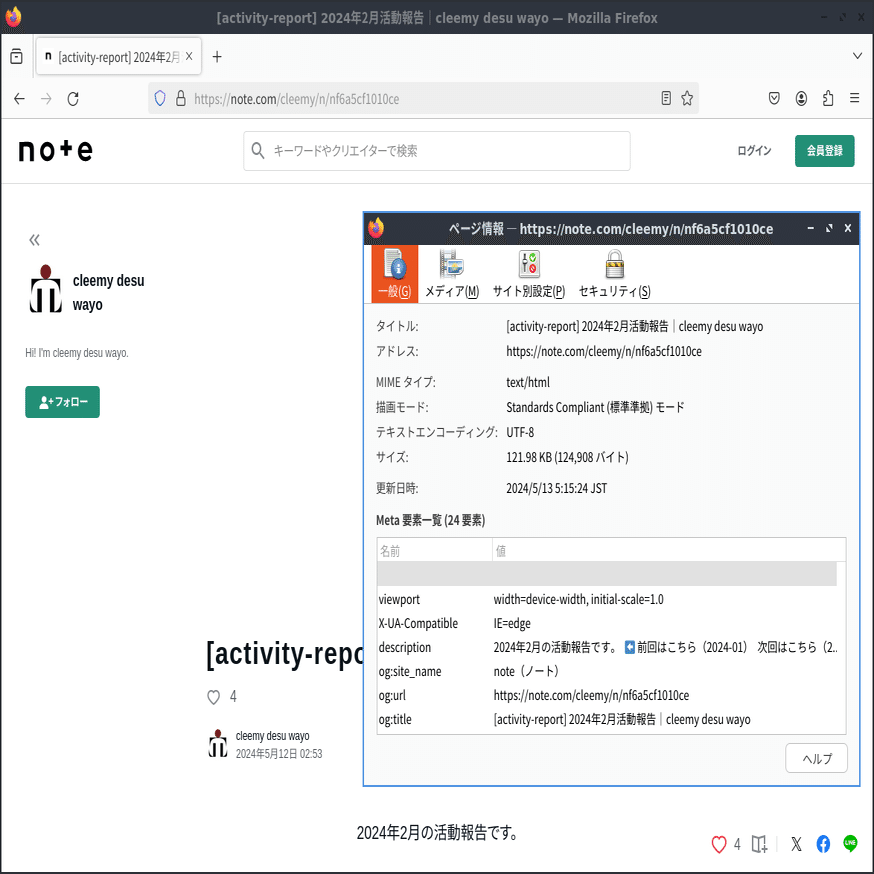The image size is (874, 874).
Task: Open cleemy desu wayo profile name in sidebar
Action: point(108,292)
